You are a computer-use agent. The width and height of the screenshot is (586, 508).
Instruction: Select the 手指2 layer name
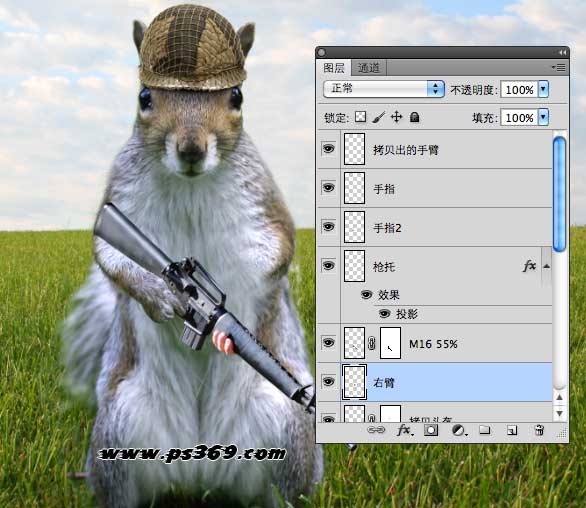(x=387, y=228)
